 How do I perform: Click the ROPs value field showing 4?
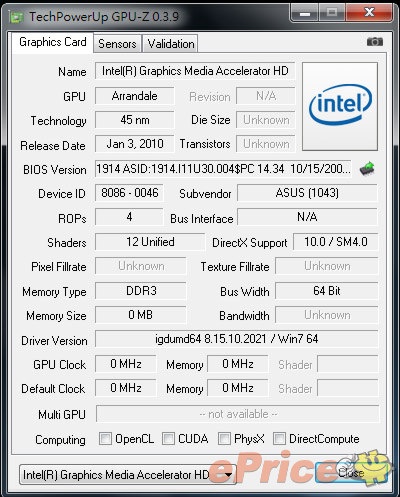point(129,217)
